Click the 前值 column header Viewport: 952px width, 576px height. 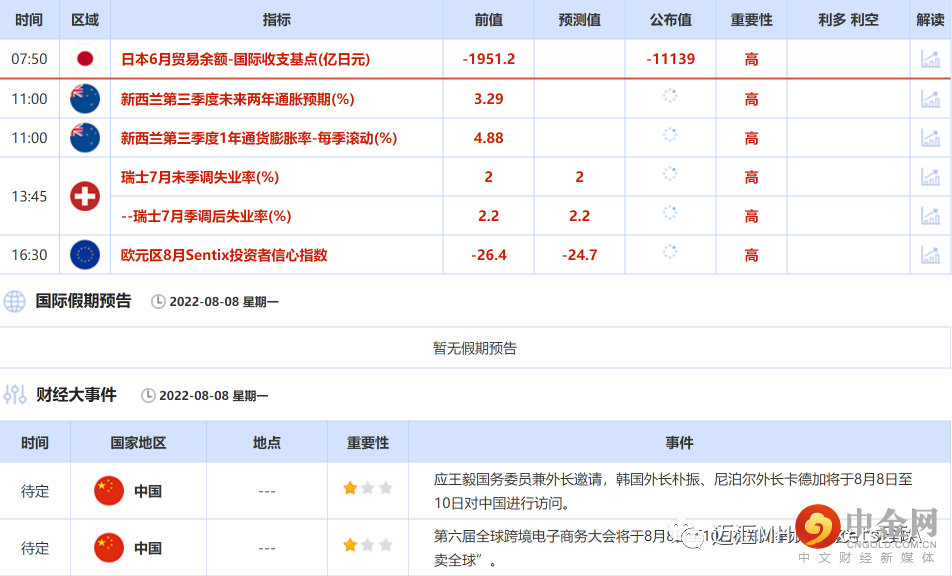(x=489, y=20)
